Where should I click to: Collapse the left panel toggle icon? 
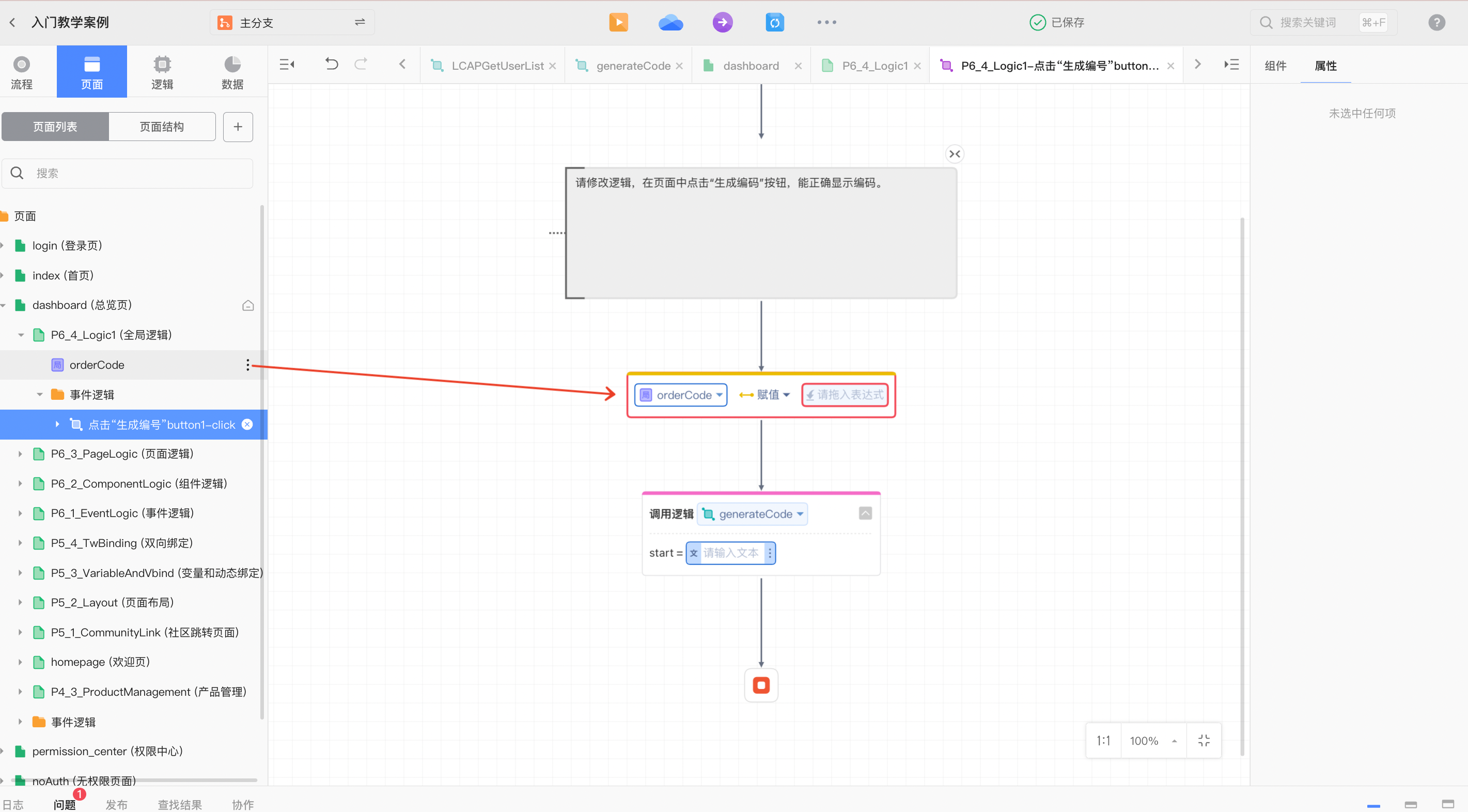click(287, 65)
